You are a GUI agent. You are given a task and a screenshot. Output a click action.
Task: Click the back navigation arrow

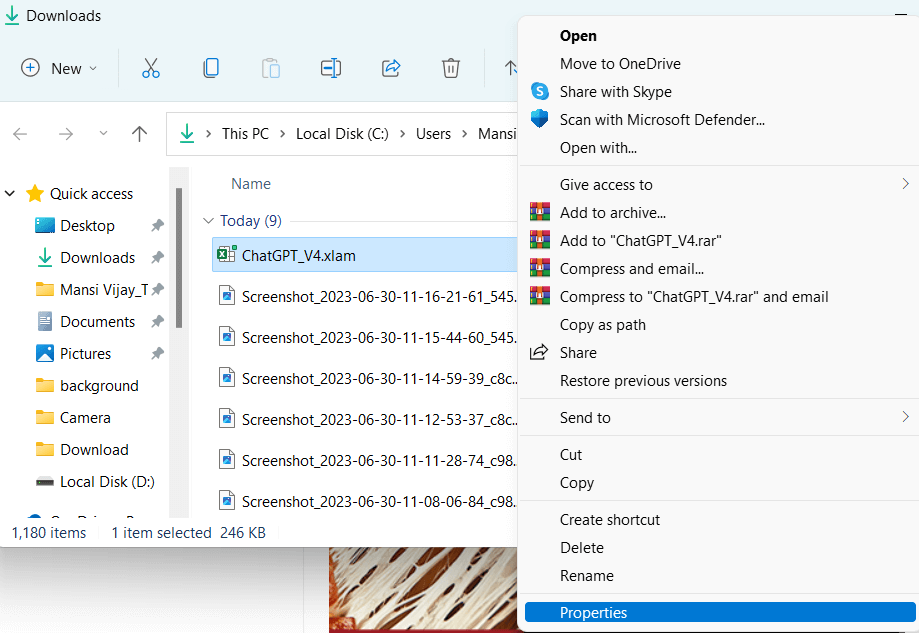click(20, 133)
